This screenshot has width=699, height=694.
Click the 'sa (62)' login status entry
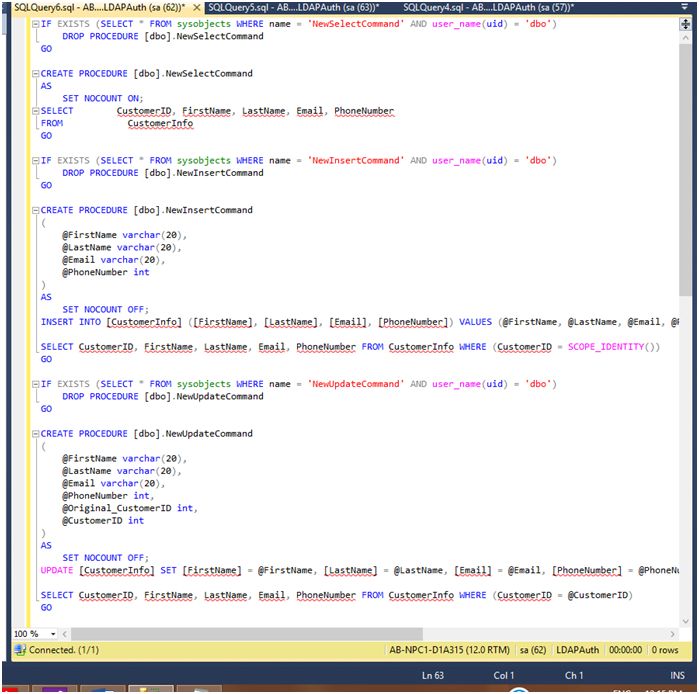pyautogui.click(x=533, y=650)
